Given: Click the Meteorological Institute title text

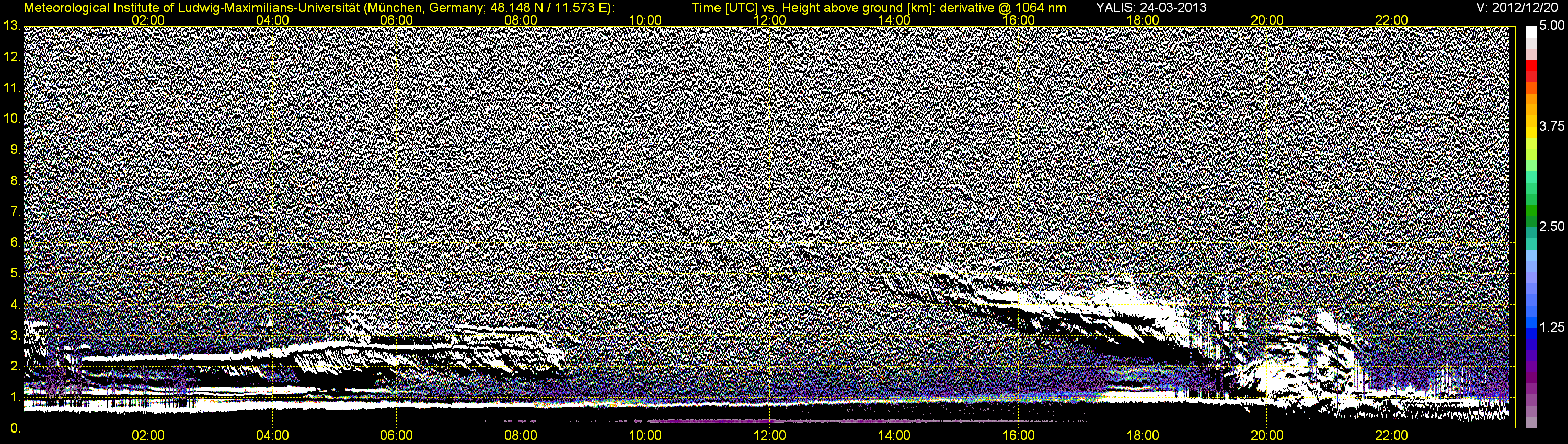Looking at the screenshot, I should 319,8.
